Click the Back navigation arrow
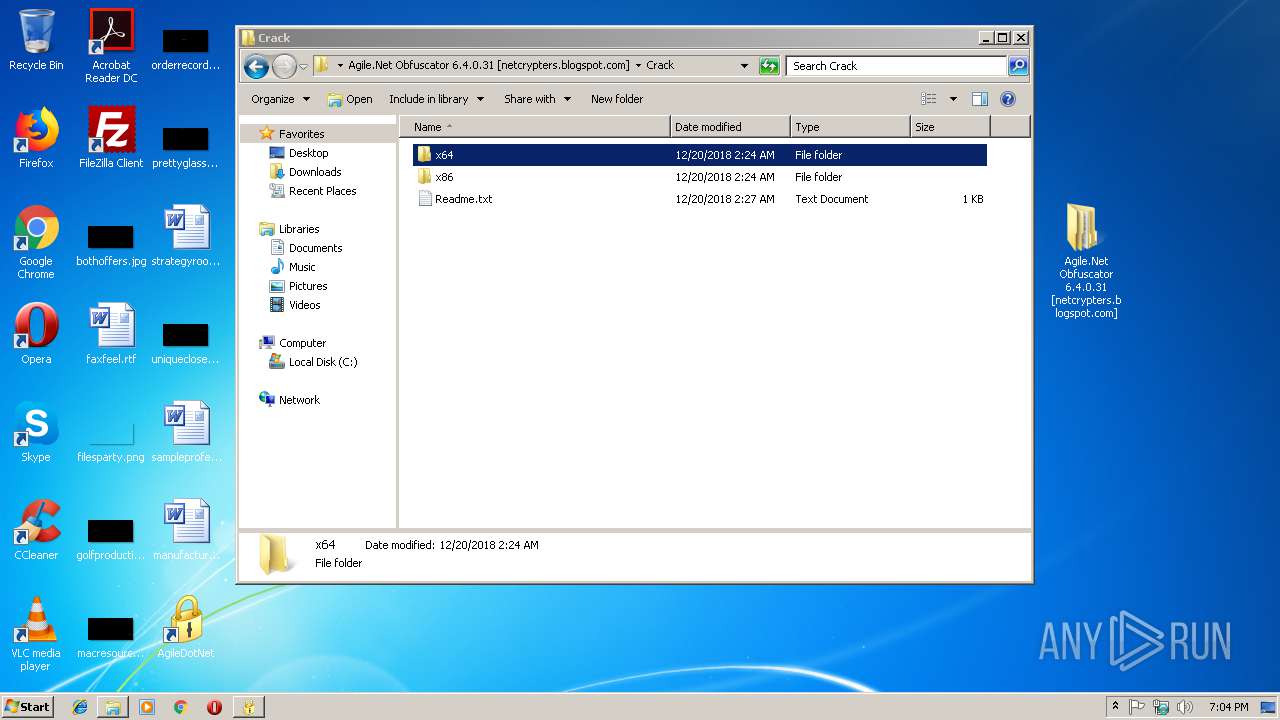This screenshot has height=720, width=1280. coord(256,66)
